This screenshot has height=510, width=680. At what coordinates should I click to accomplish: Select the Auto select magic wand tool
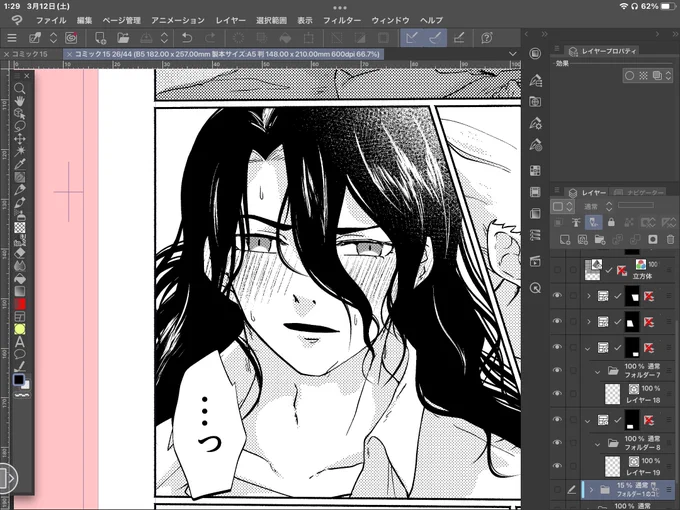20,151
